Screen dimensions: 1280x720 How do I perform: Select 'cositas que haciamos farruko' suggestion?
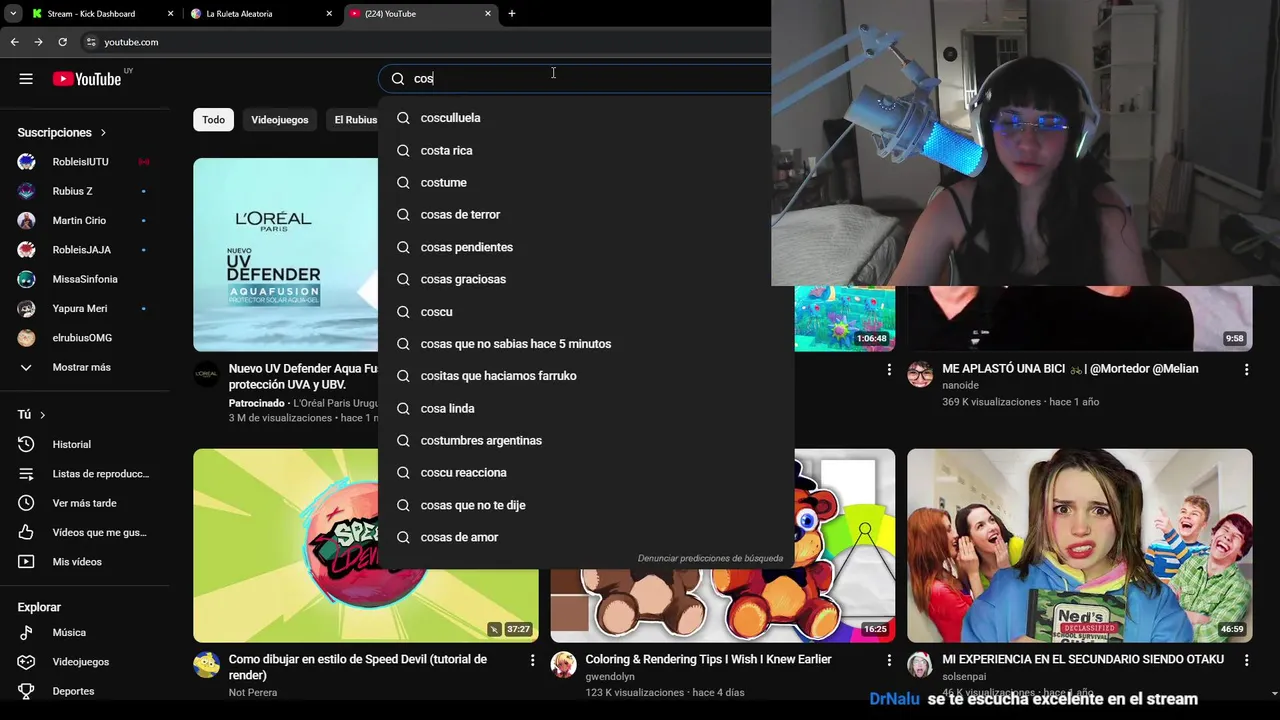586,376
